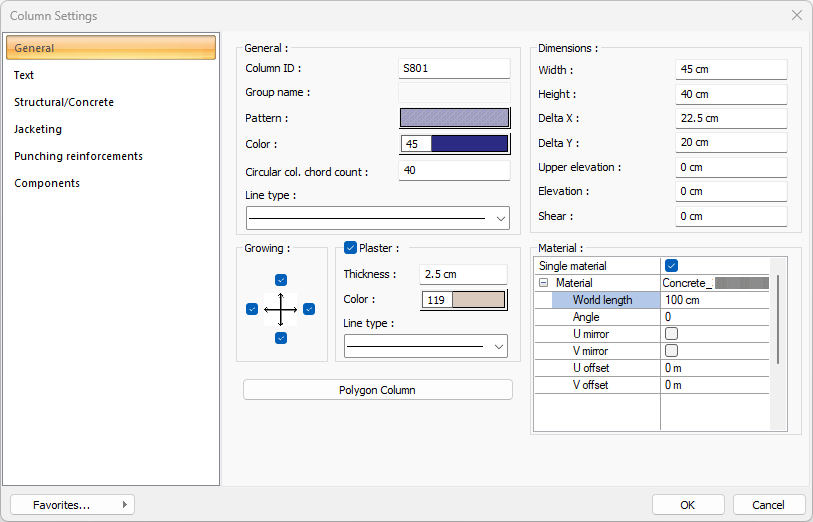Viewport: 813px width, 522px height.
Task: Switch to the Structural/Concrete section
Action: click(64, 102)
